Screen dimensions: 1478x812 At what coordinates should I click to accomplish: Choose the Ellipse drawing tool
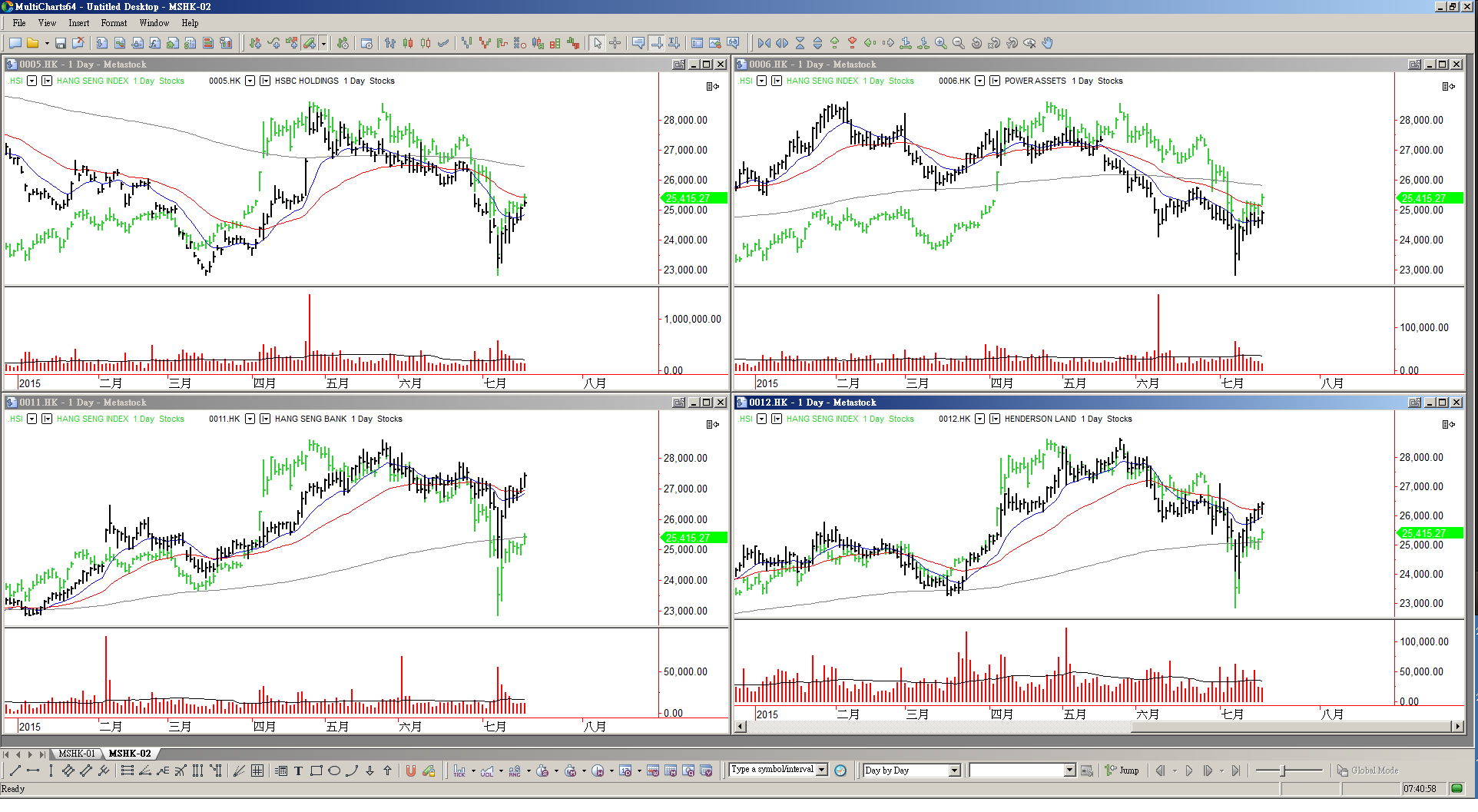click(334, 771)
